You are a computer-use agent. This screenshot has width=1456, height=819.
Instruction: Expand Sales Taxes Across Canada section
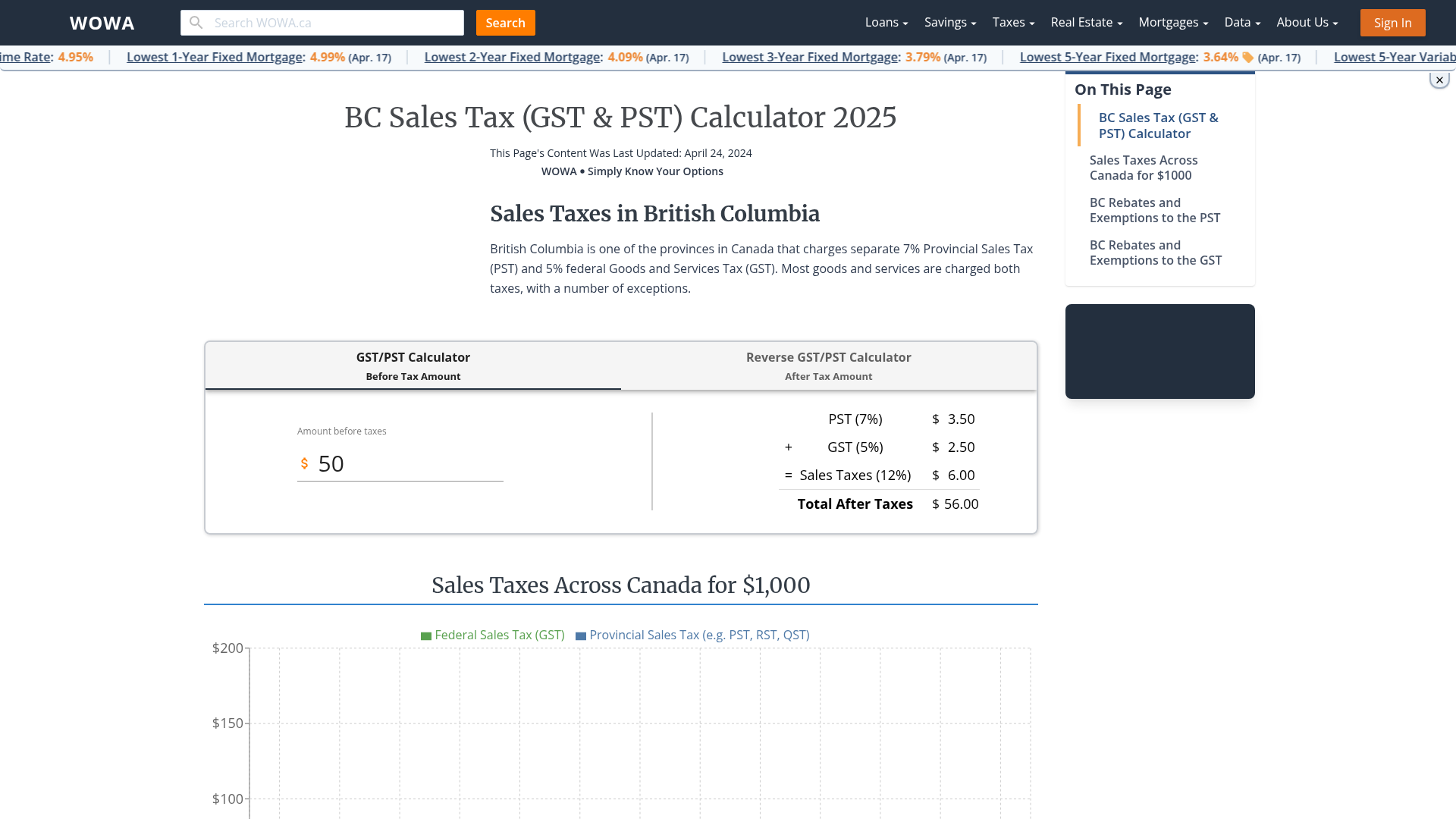[1143, 167]
